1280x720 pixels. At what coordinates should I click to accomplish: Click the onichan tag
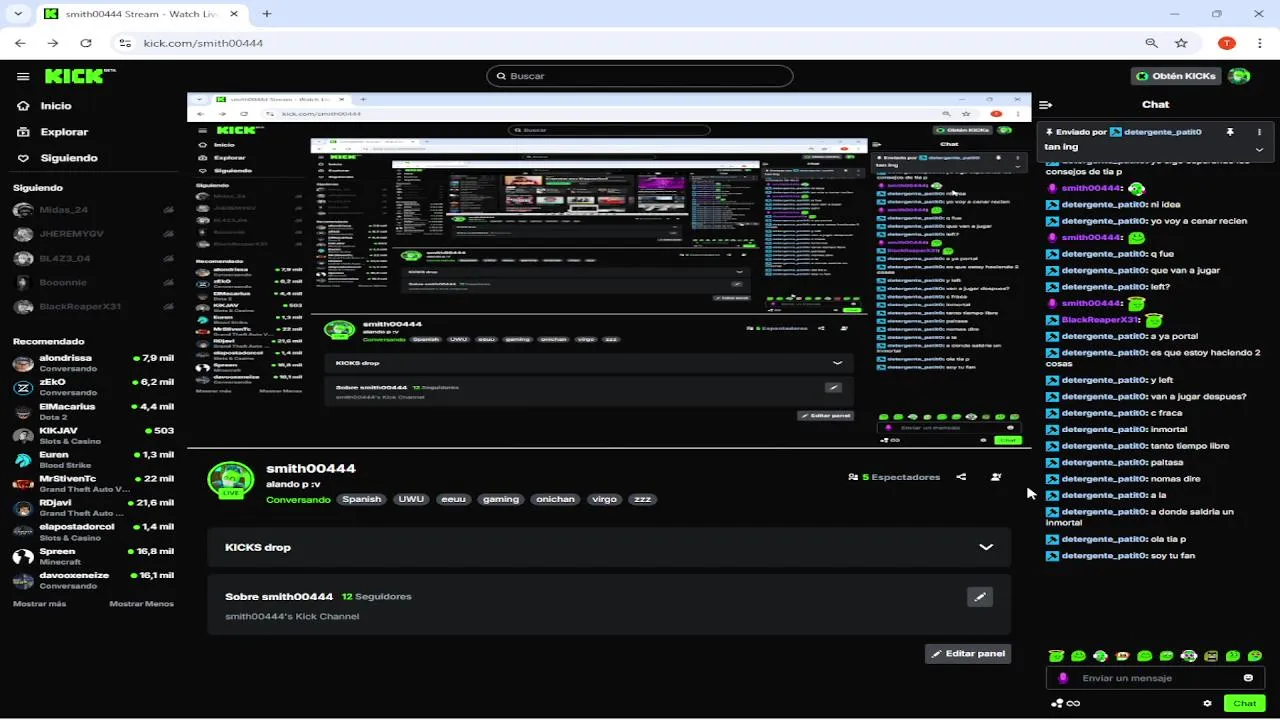554,499
